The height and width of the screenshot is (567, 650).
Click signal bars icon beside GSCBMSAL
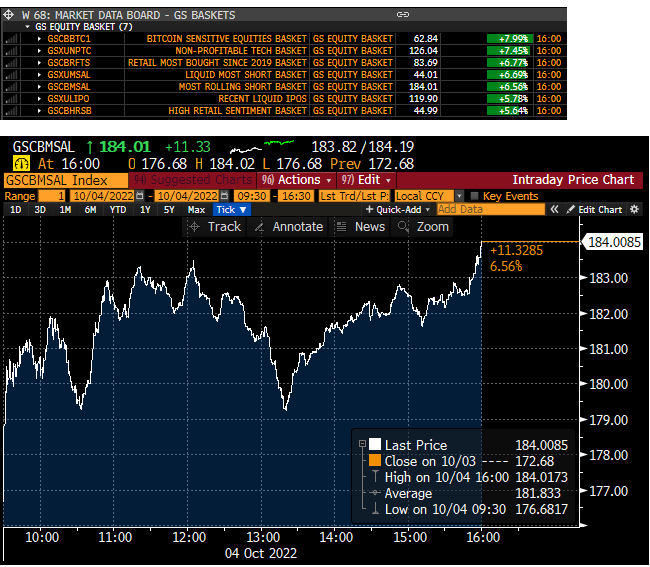(x=11, y=87)
